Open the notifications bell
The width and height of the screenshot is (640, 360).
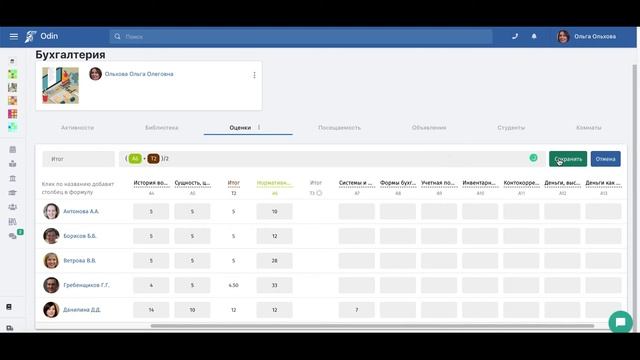[x=534, y=36]
